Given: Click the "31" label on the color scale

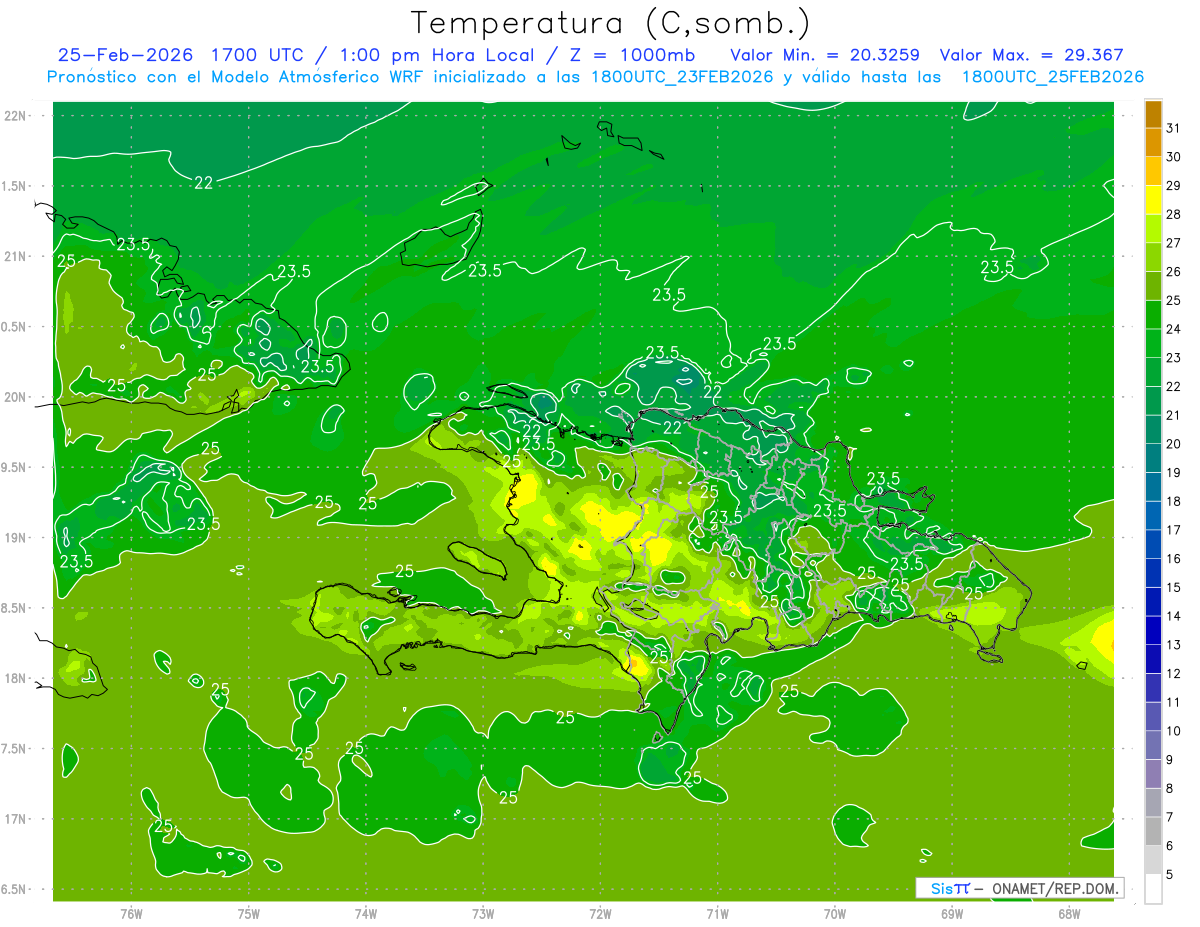Looking at the screenshot, I should coord(1174,128).
